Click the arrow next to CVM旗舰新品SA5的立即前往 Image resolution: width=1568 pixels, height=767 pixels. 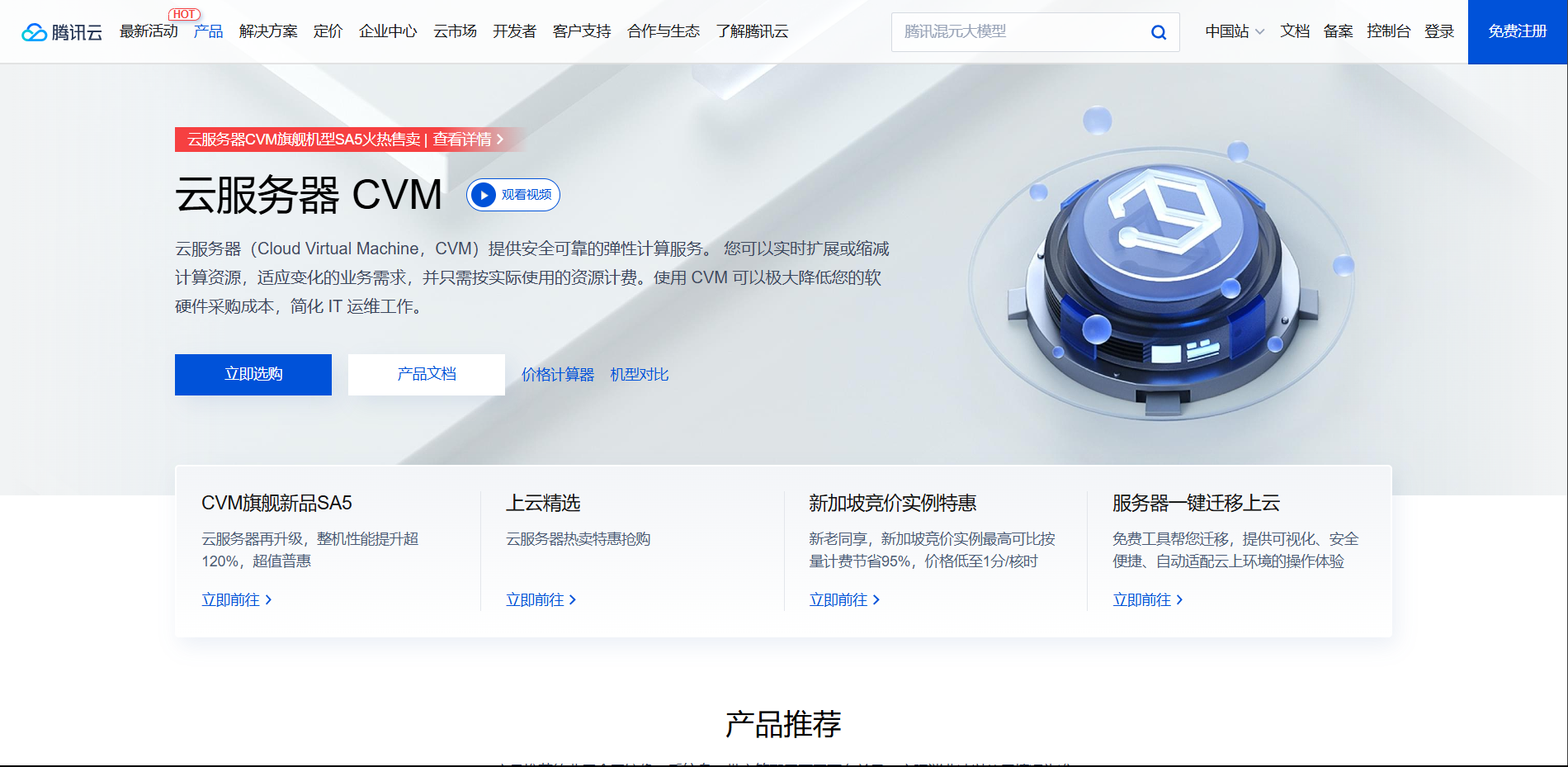[271, 600]
